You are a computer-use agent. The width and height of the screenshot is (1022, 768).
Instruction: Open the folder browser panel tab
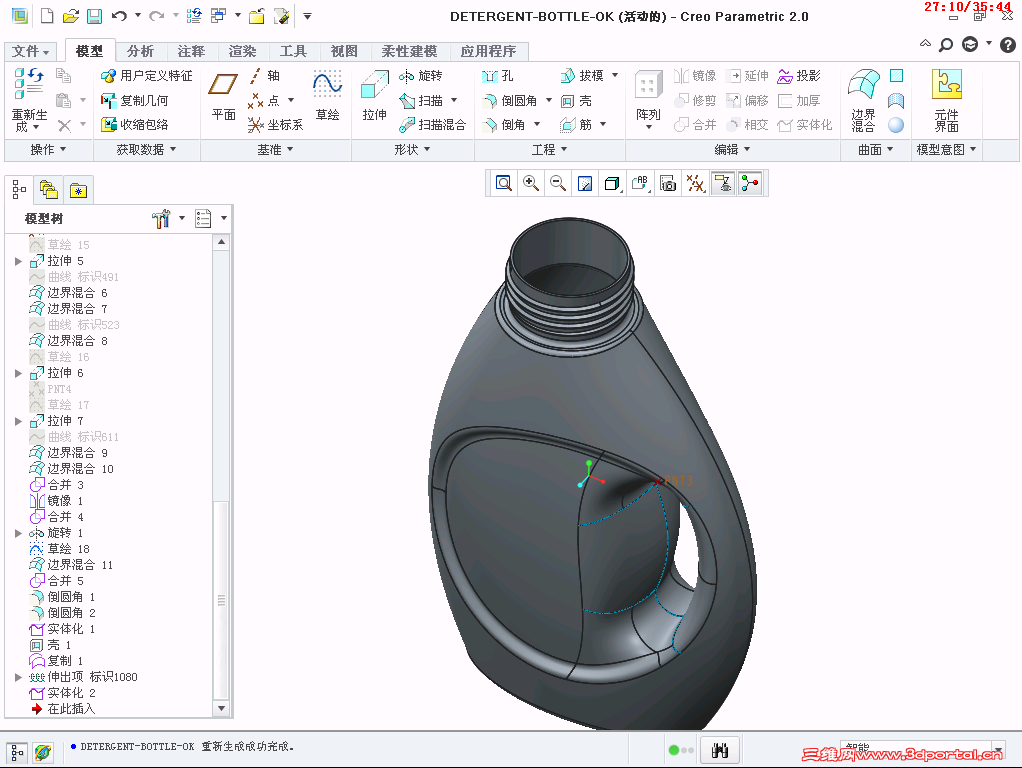point(50,190)
